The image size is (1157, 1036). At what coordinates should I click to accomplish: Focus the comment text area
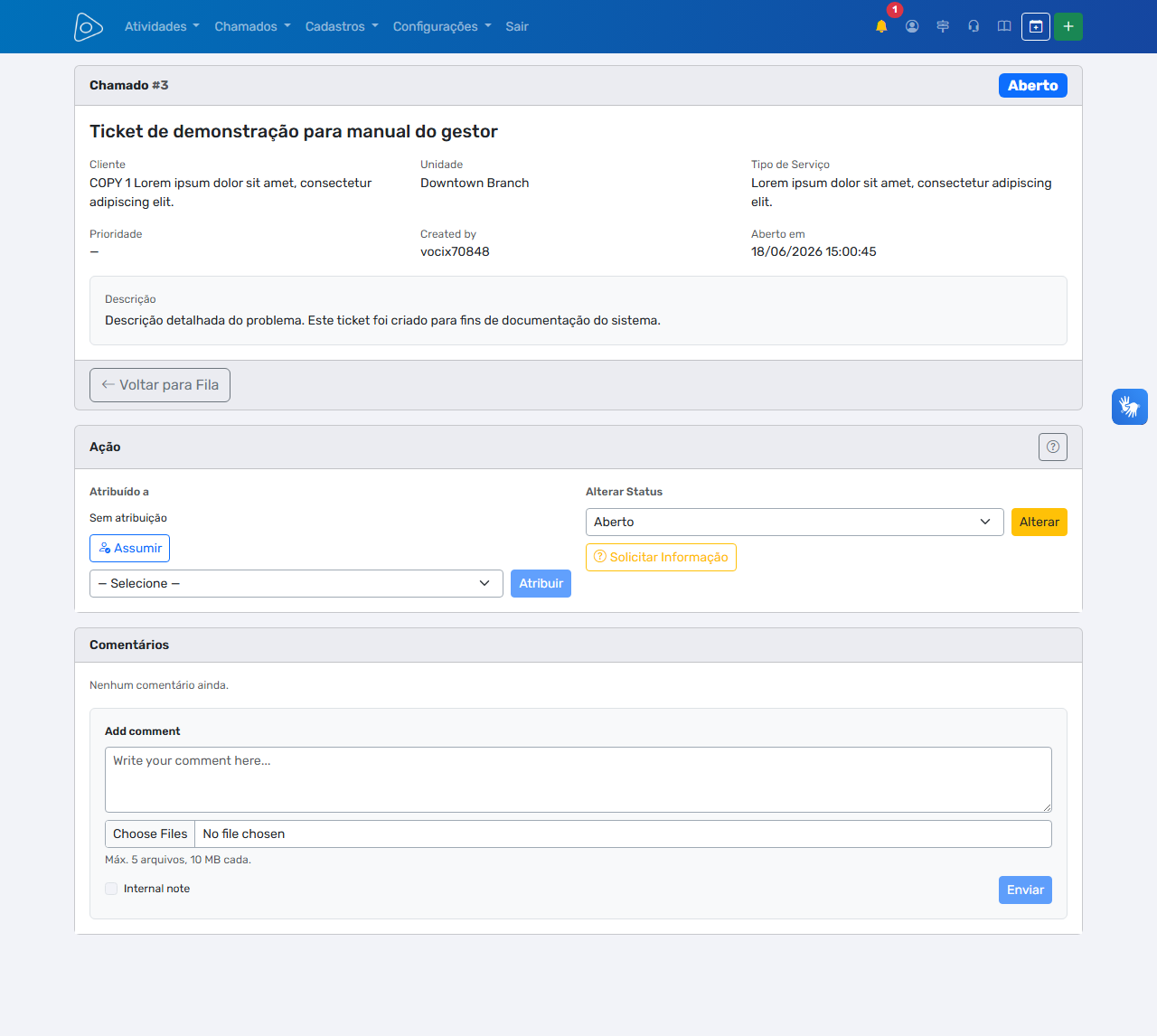point(578,779)
